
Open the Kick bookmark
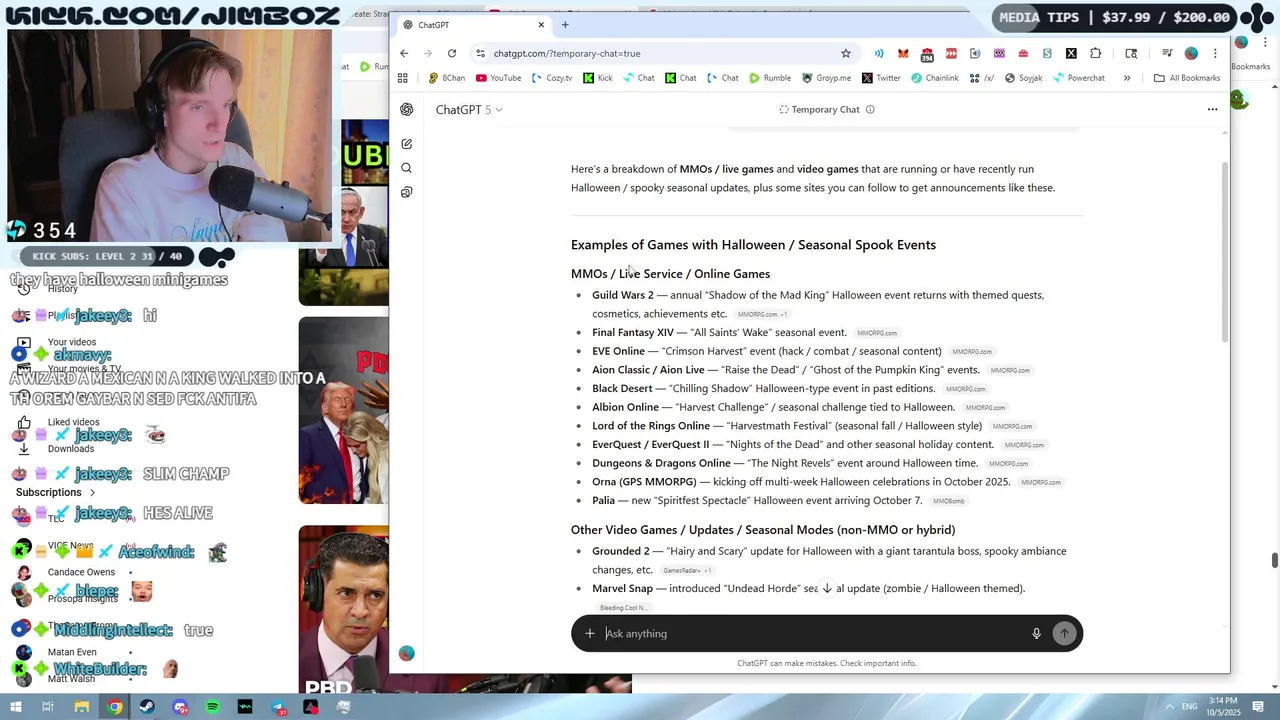(598, 78)
